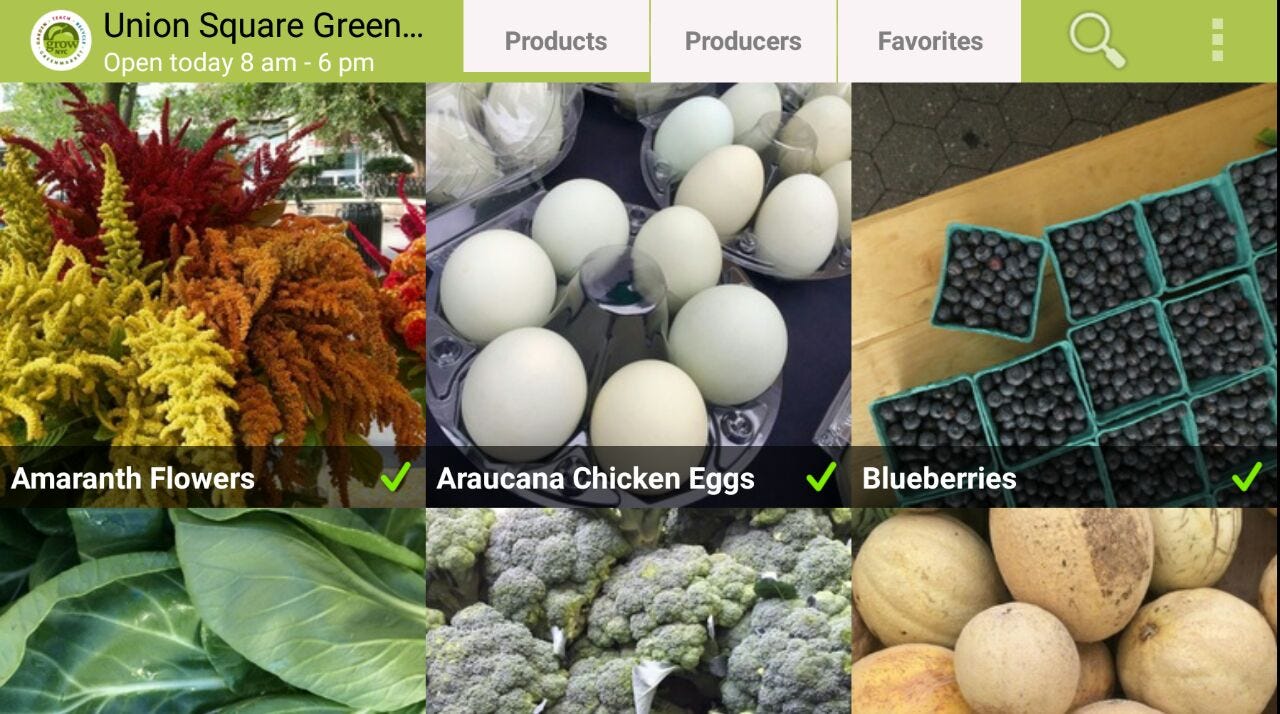This screenshot has width=1280, height=714.
Task: Open the search magnifier icon
Action: (x=1097, y=41)
